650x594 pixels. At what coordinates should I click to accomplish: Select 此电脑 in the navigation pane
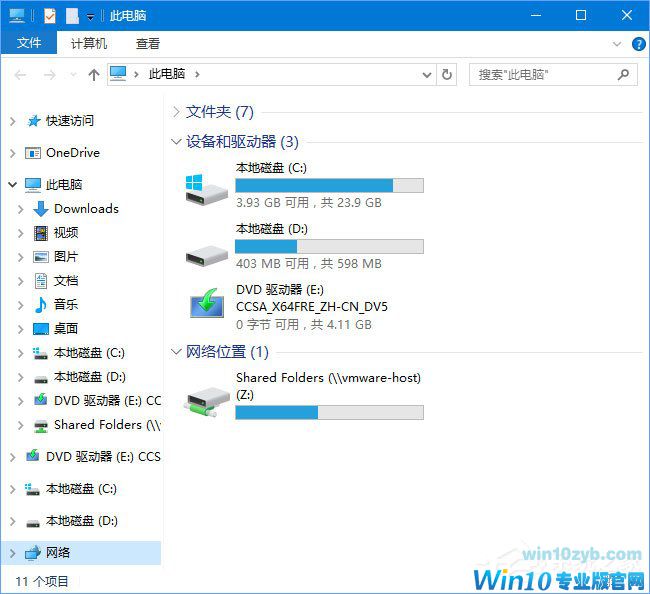[x=64, y=184]
